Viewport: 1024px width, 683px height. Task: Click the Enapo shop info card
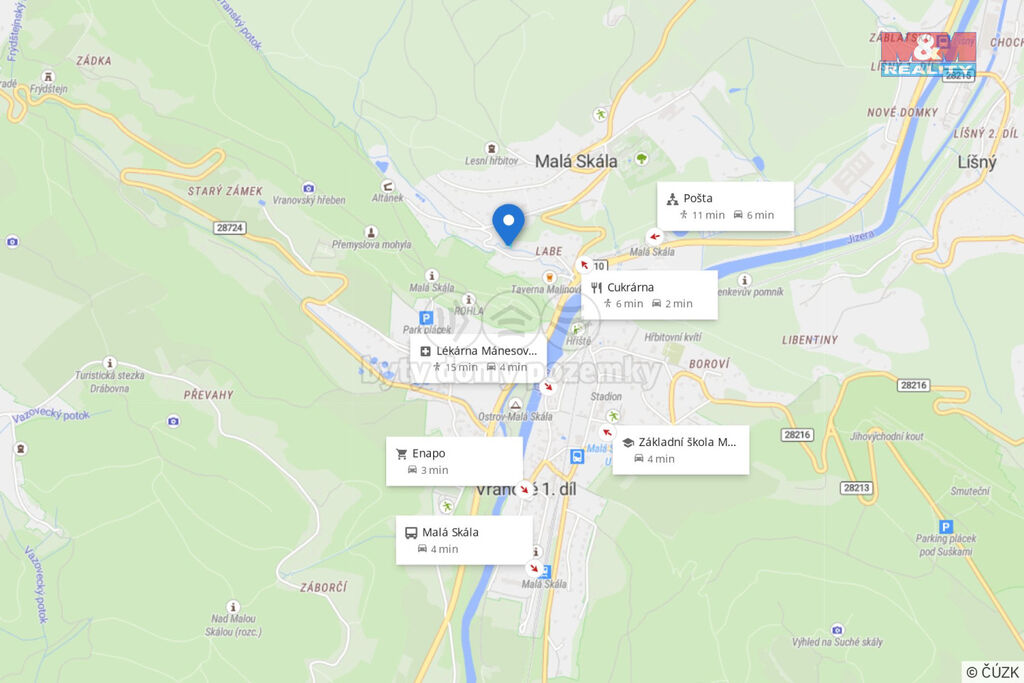[454, 461]
